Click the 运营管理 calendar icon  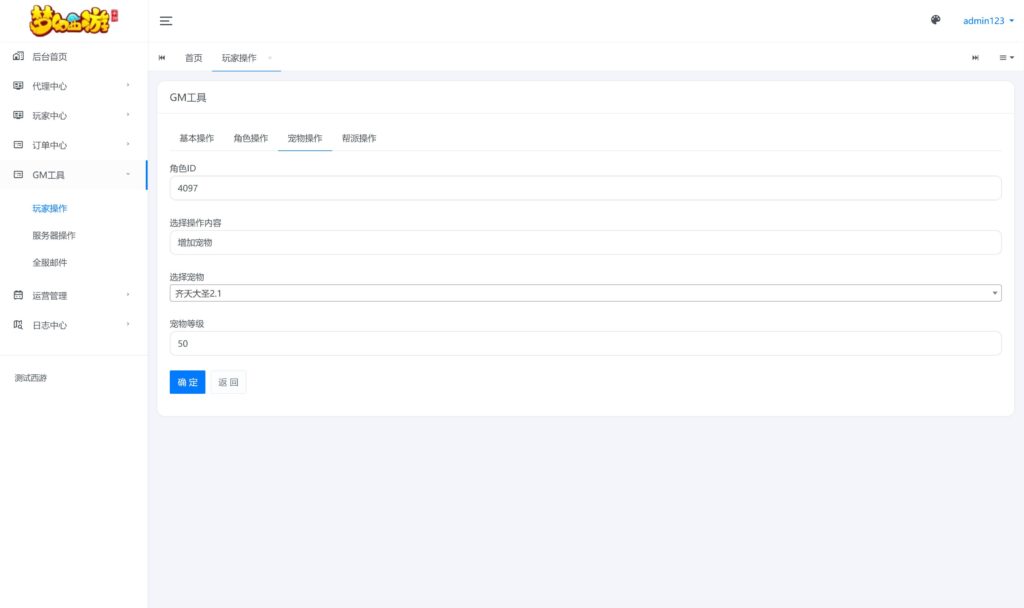click(x=18, y=295)
